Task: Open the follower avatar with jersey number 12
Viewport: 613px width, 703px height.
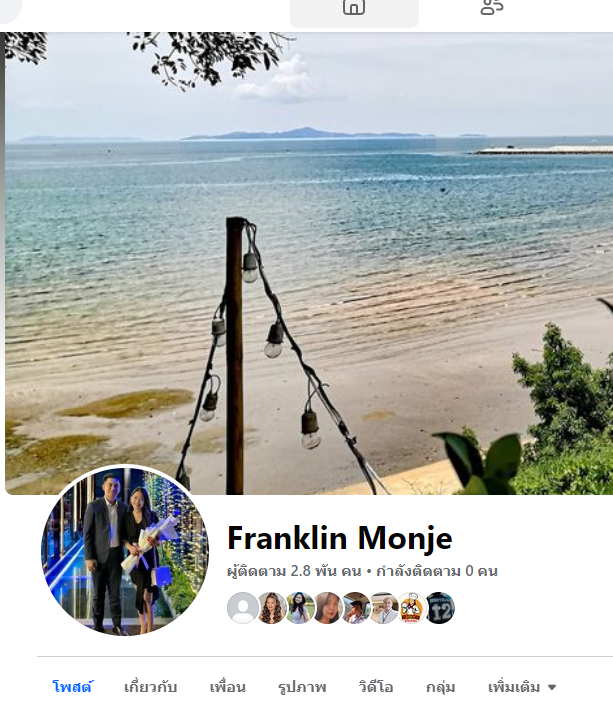Action: [440, 608]
